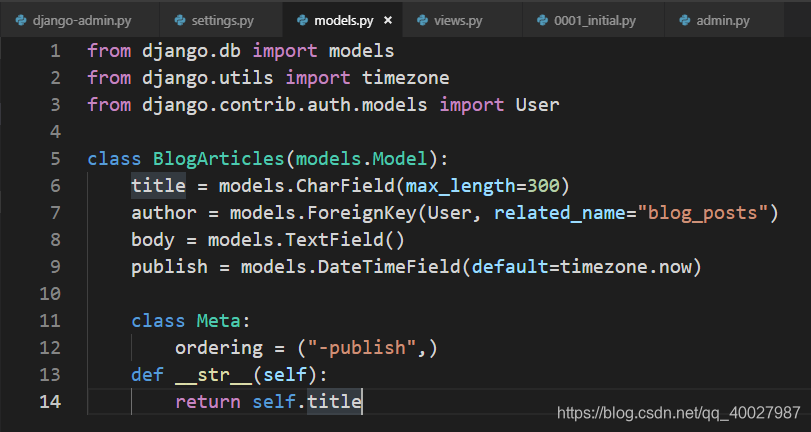
Task: Click the class name 'BlogArticles'
Action: point(218,159)
